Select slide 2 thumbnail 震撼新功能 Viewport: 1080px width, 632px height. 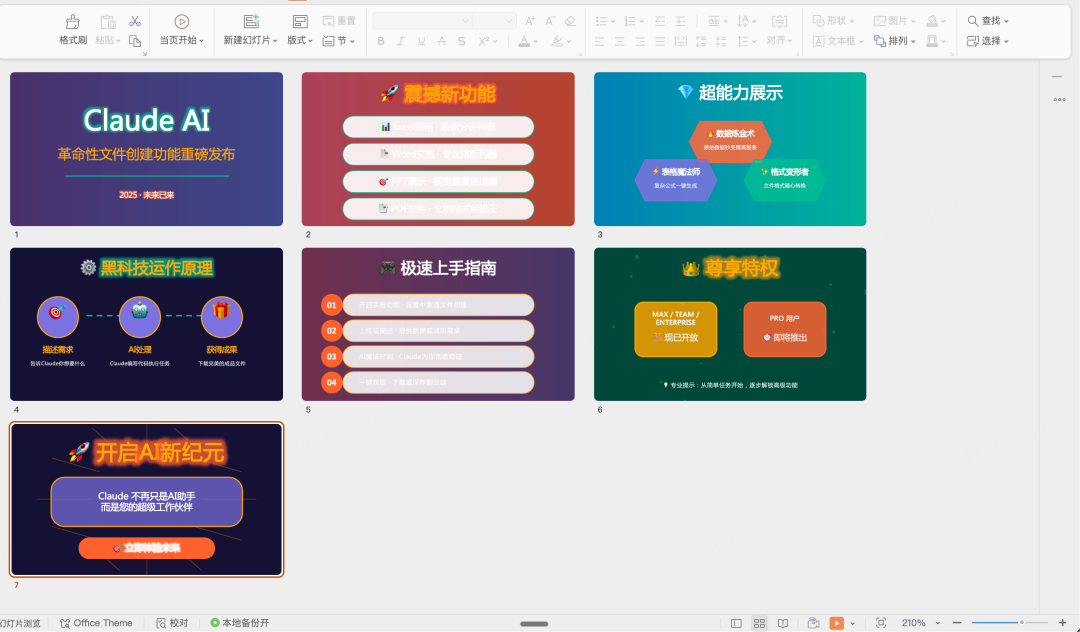[x=438, y=149]
